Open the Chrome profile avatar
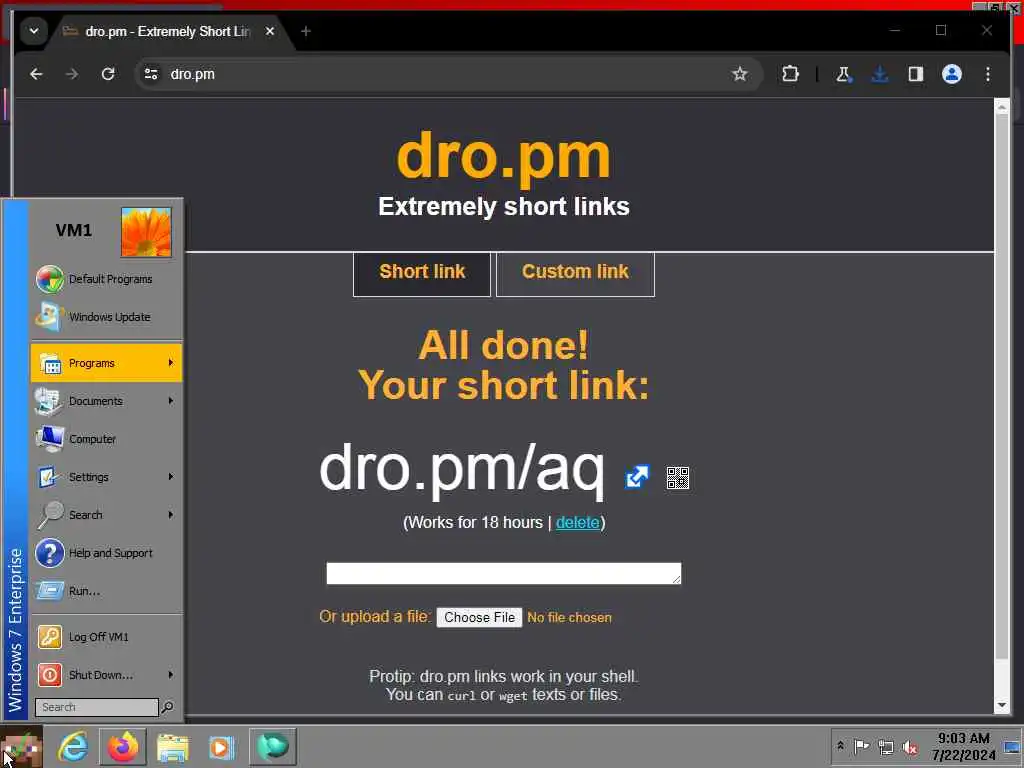This screenshot has height=768, width=1024. pos(952,74)
